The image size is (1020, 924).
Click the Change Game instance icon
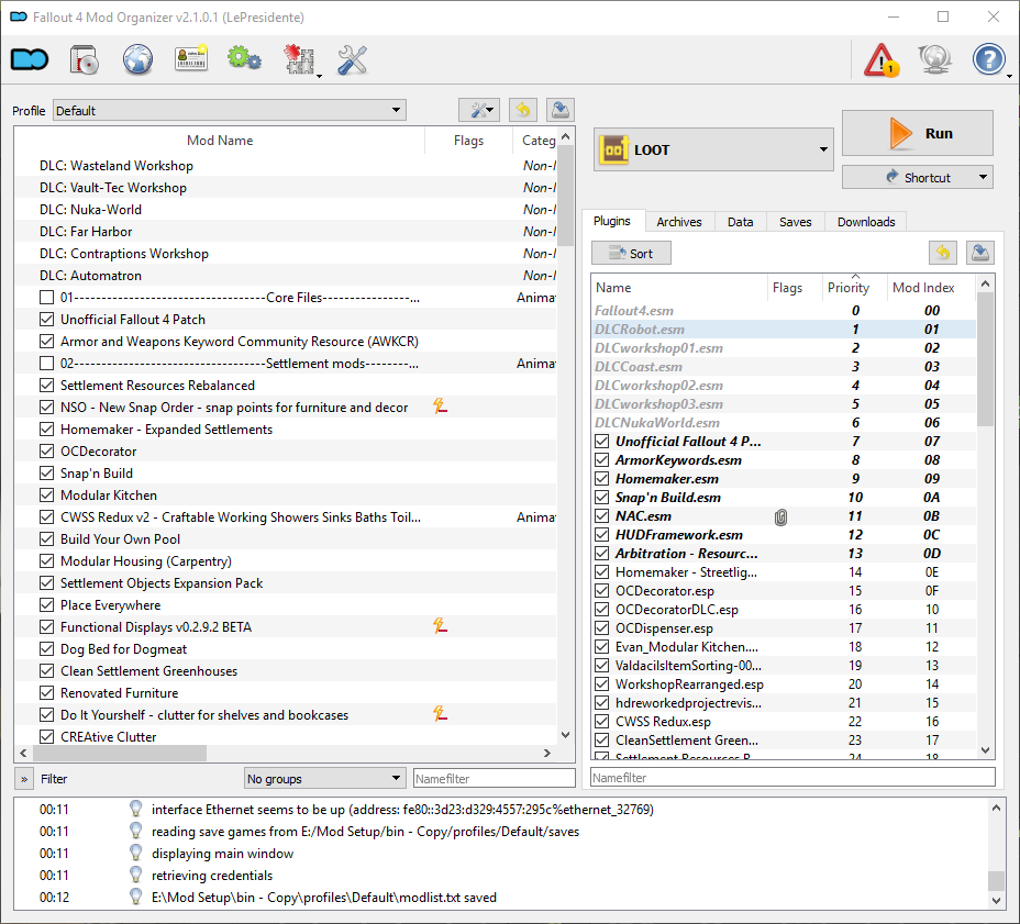tap(30, 60)
